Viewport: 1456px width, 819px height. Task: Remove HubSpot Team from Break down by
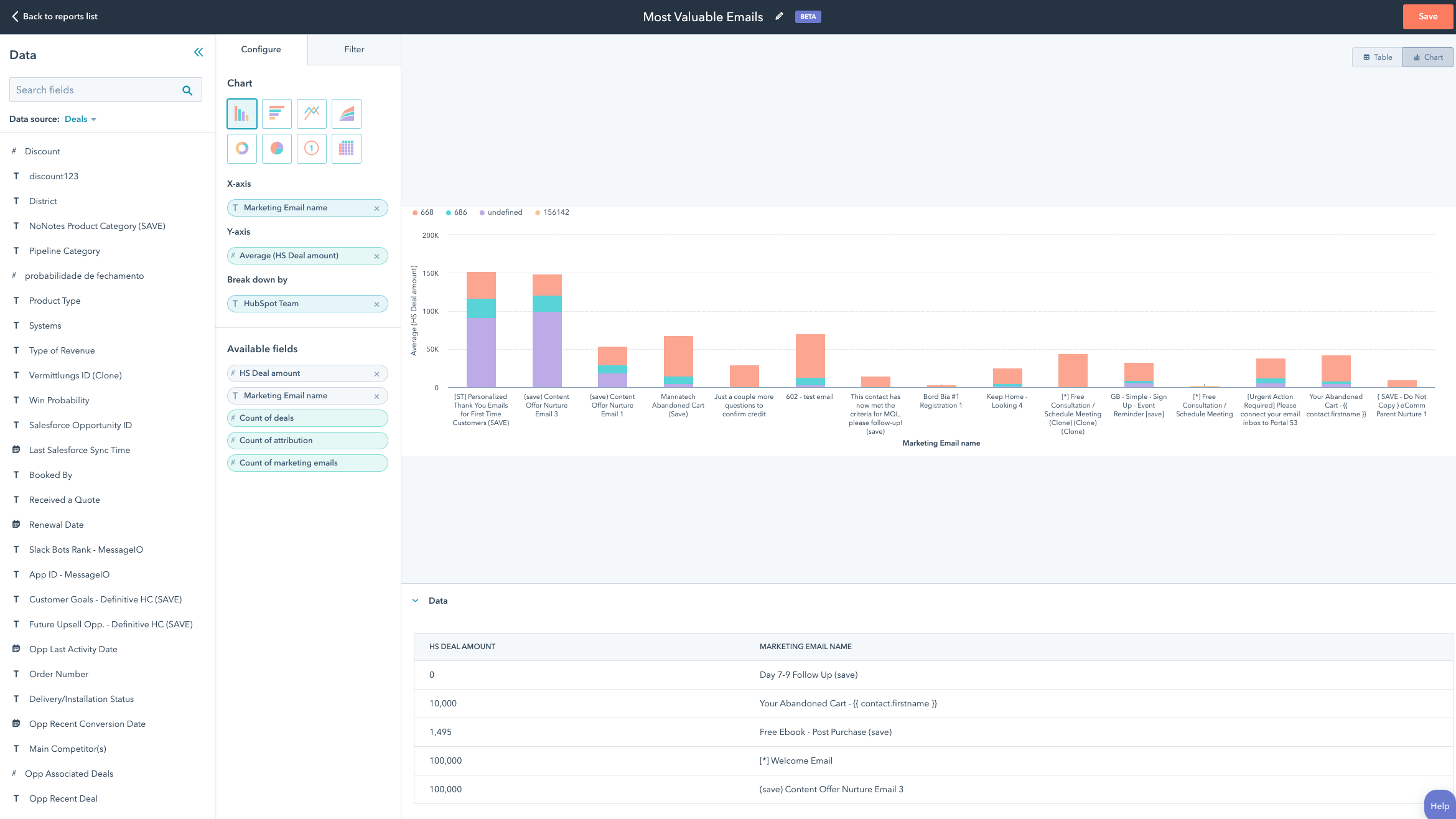(x=377, y=303)
